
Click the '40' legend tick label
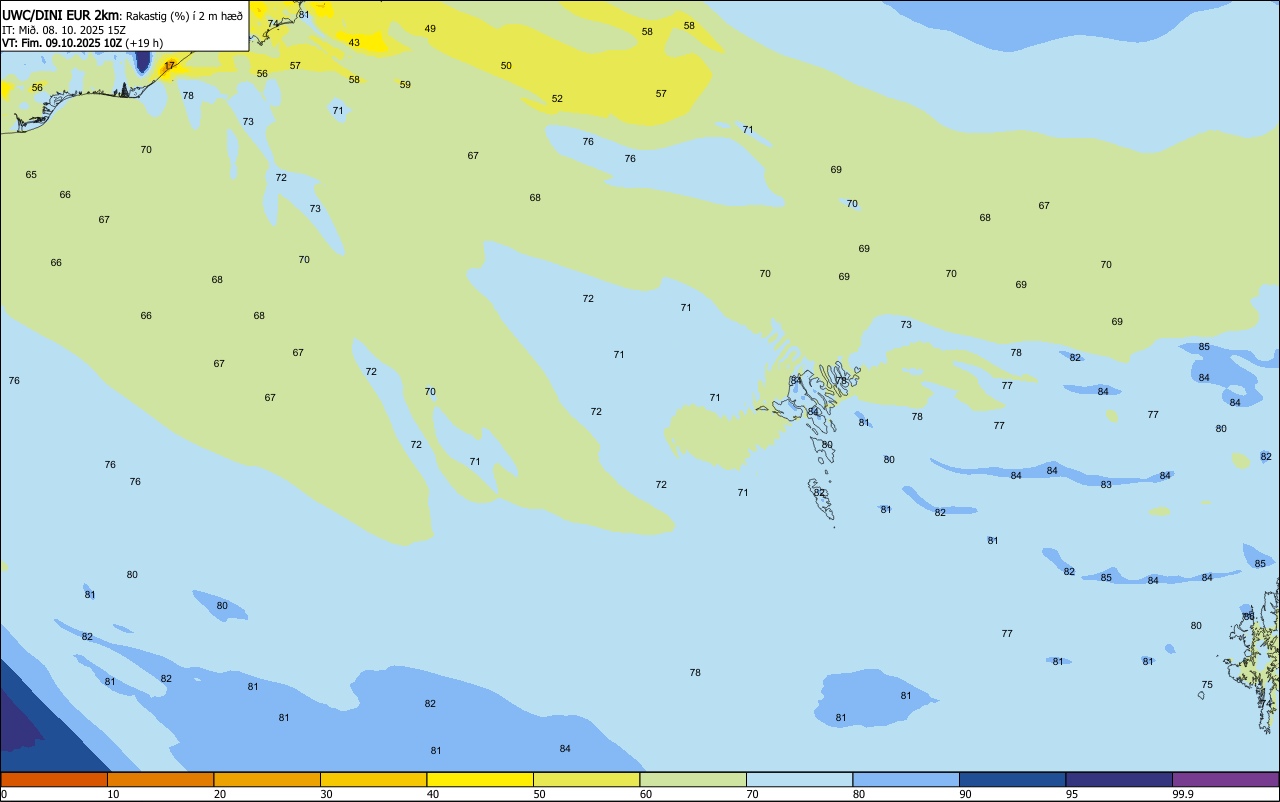[433, 794]
